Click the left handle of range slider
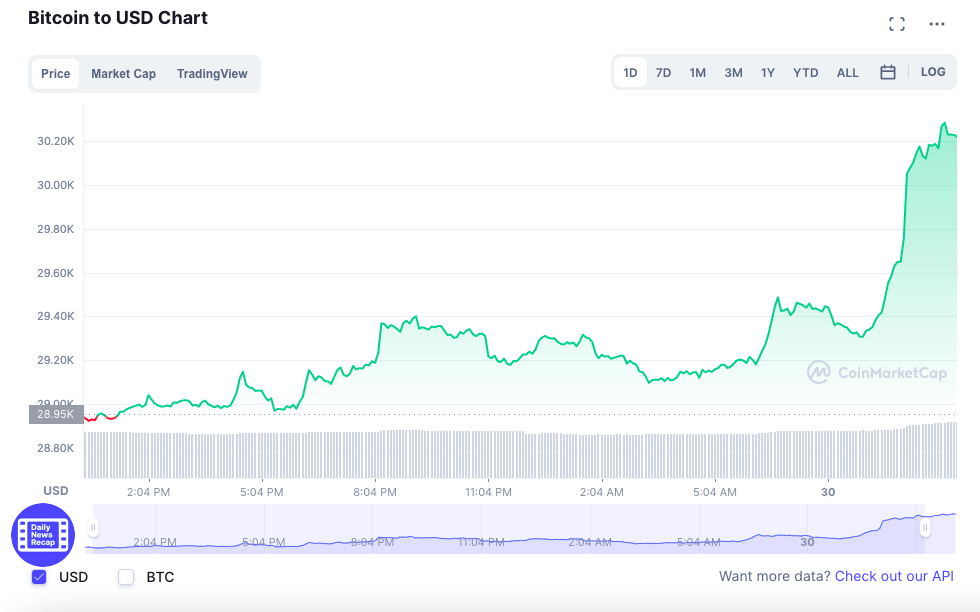 [93, 527]
